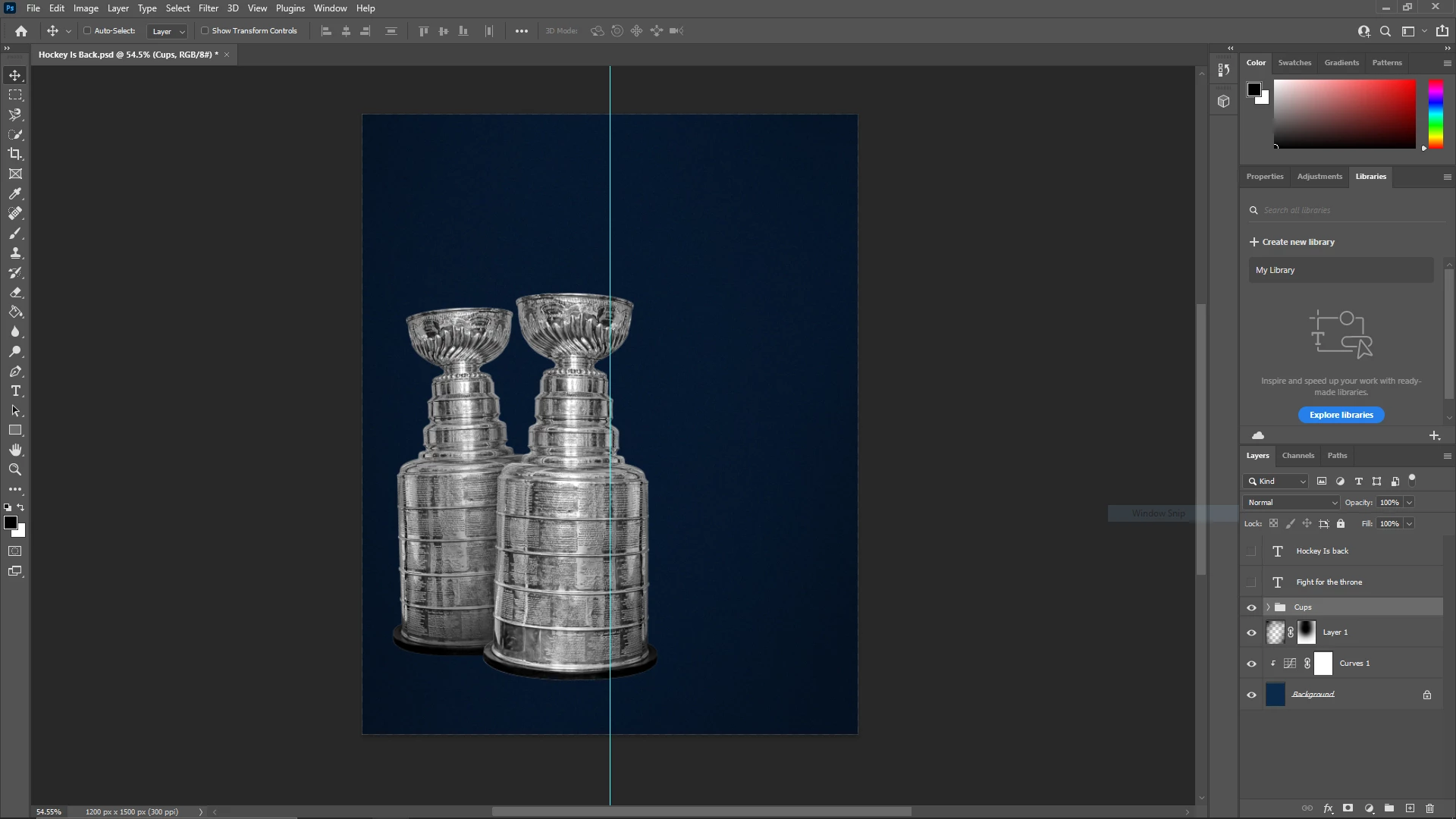
Task: Select the Pen tool
Action: 15,372
